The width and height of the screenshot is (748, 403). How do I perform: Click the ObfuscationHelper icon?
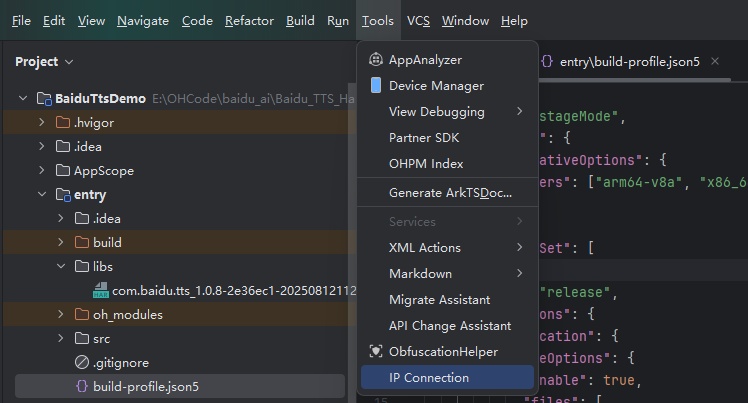tap(376, 351)
